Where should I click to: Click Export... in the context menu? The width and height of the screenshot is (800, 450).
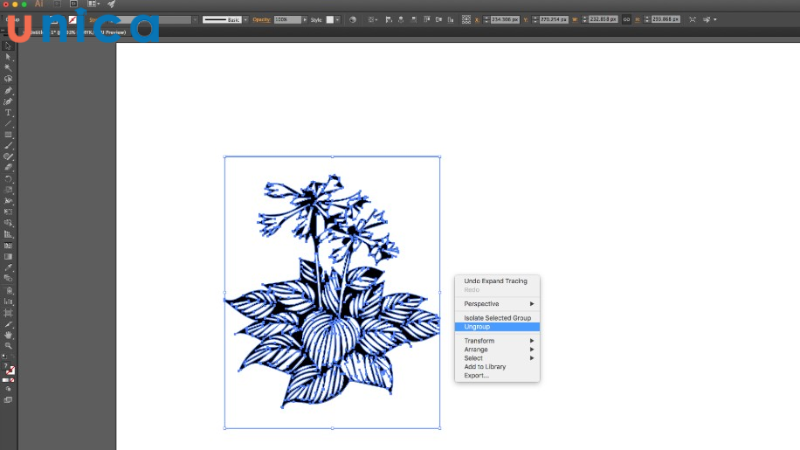click(x=476, y=376)
